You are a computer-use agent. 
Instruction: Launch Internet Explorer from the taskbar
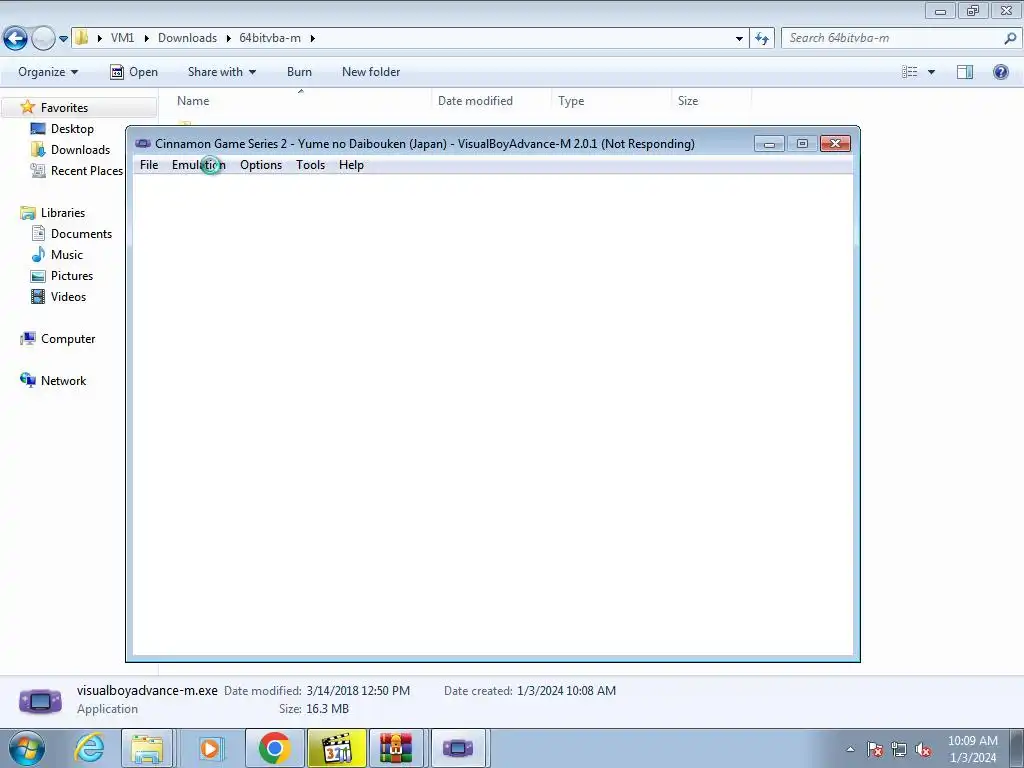point(89,748)
